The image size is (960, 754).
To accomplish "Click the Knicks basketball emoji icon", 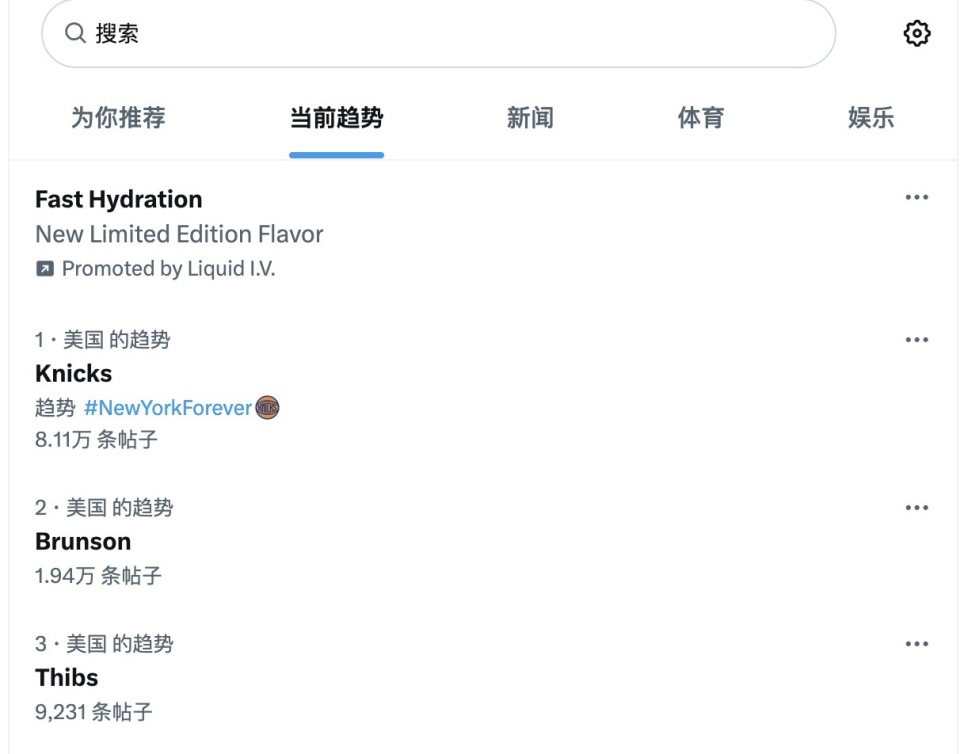I will tap(267, 408).
